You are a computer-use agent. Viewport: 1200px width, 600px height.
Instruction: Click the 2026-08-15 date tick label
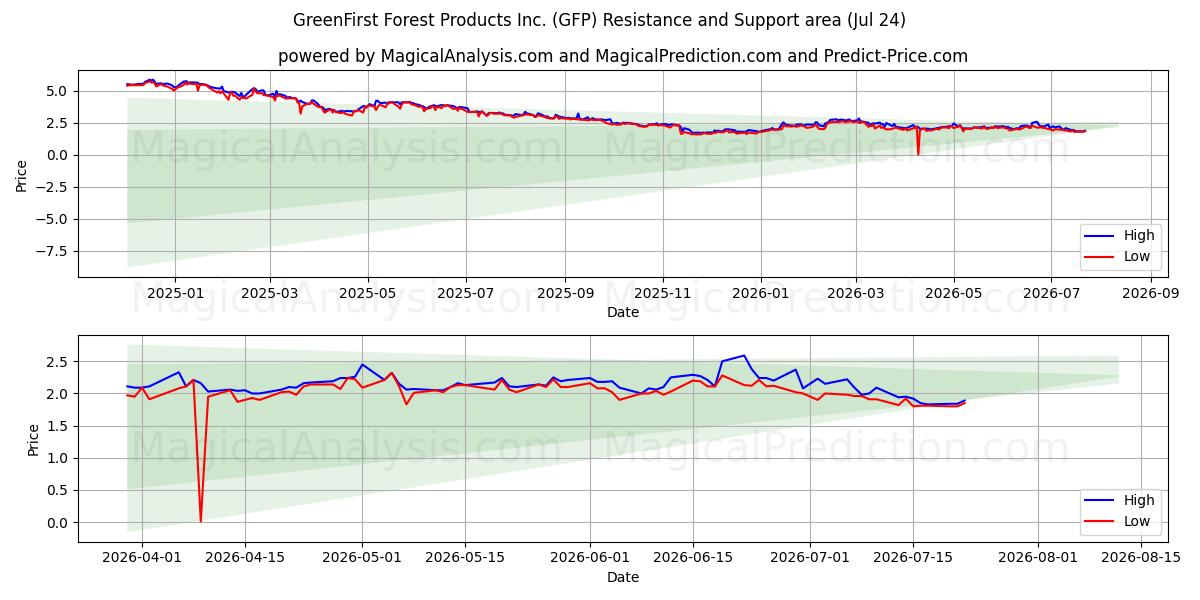point(1141,559)
